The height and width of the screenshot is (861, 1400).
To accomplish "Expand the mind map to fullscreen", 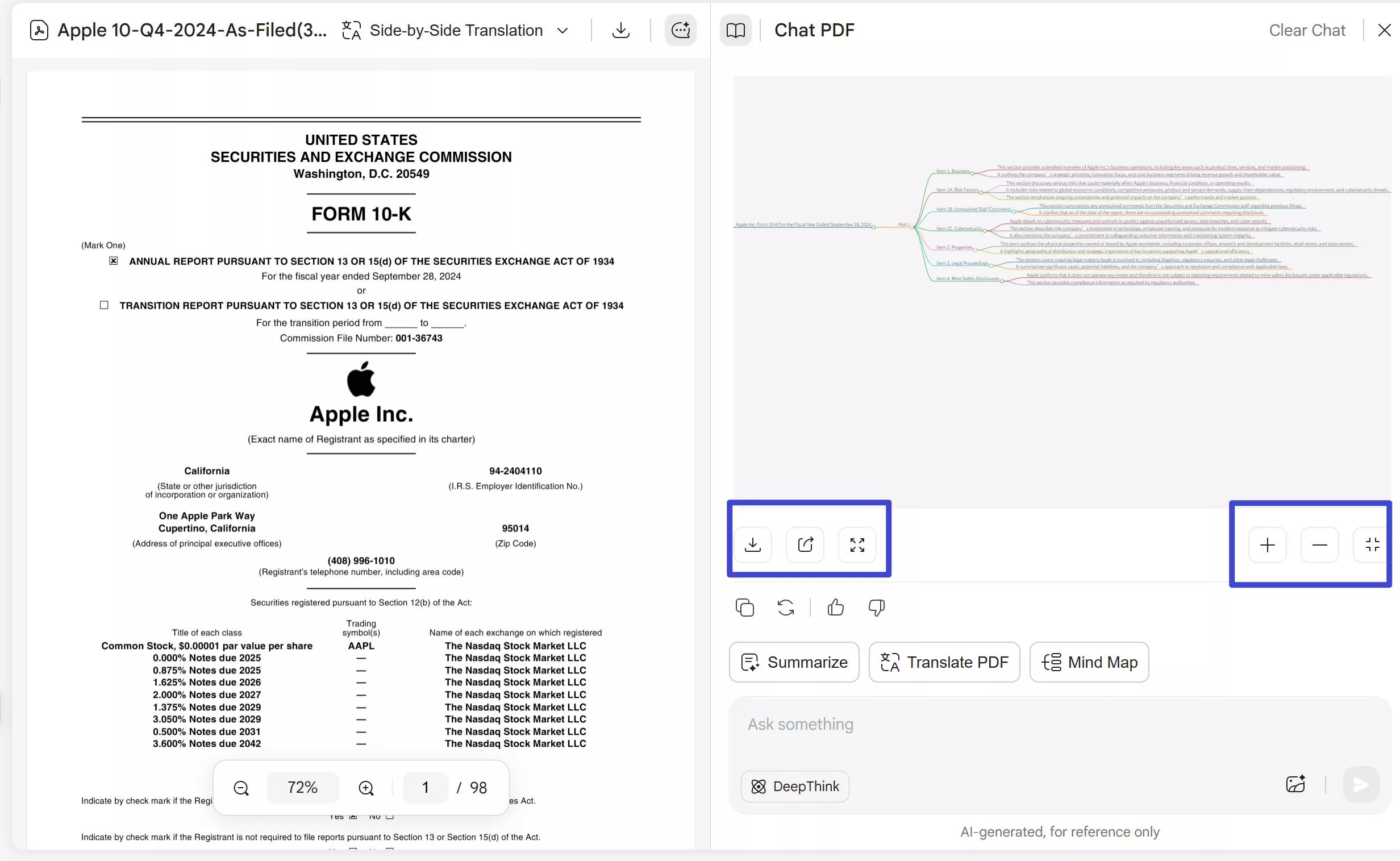I will coord(856,545).
